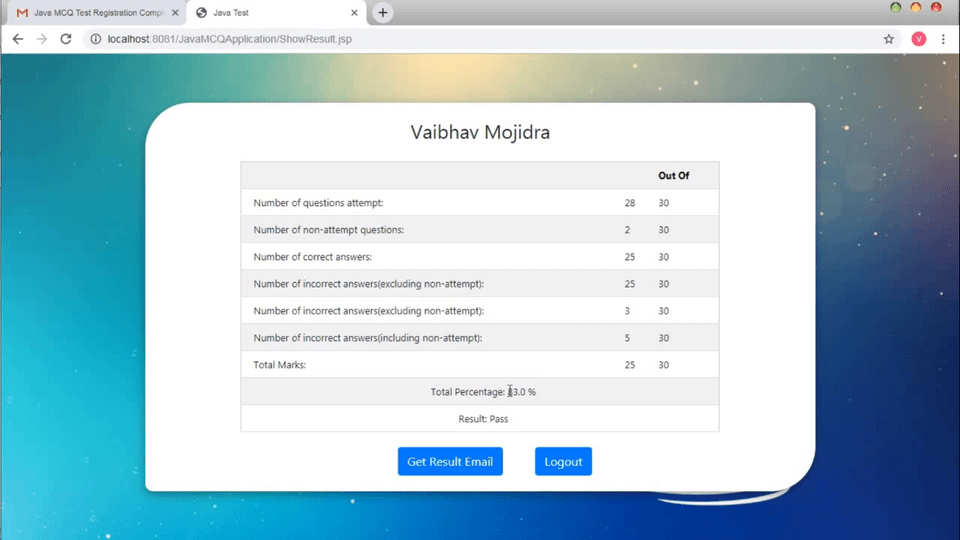Select the Java Test tab
The width and height of the screenshot is (960, 540).
[x=270, y=13]
